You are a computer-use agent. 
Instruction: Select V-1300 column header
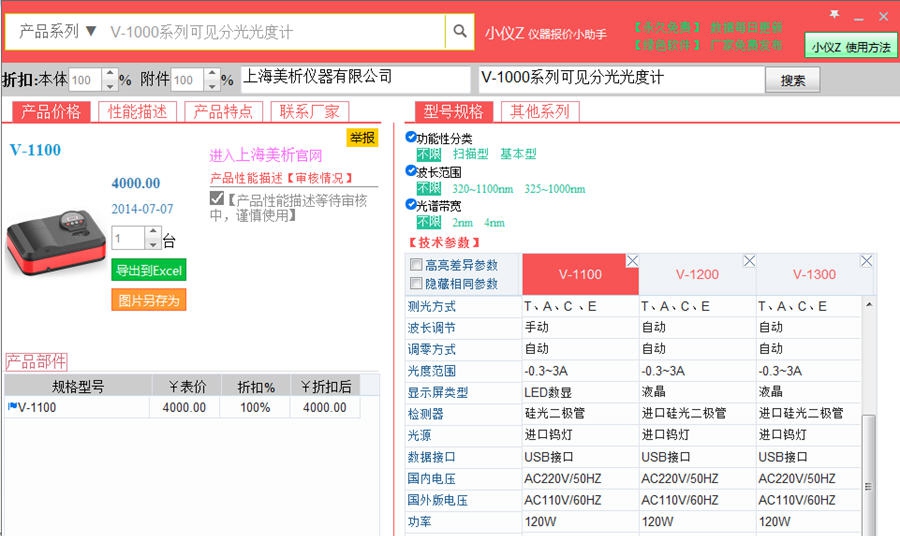tap(814, 274)
